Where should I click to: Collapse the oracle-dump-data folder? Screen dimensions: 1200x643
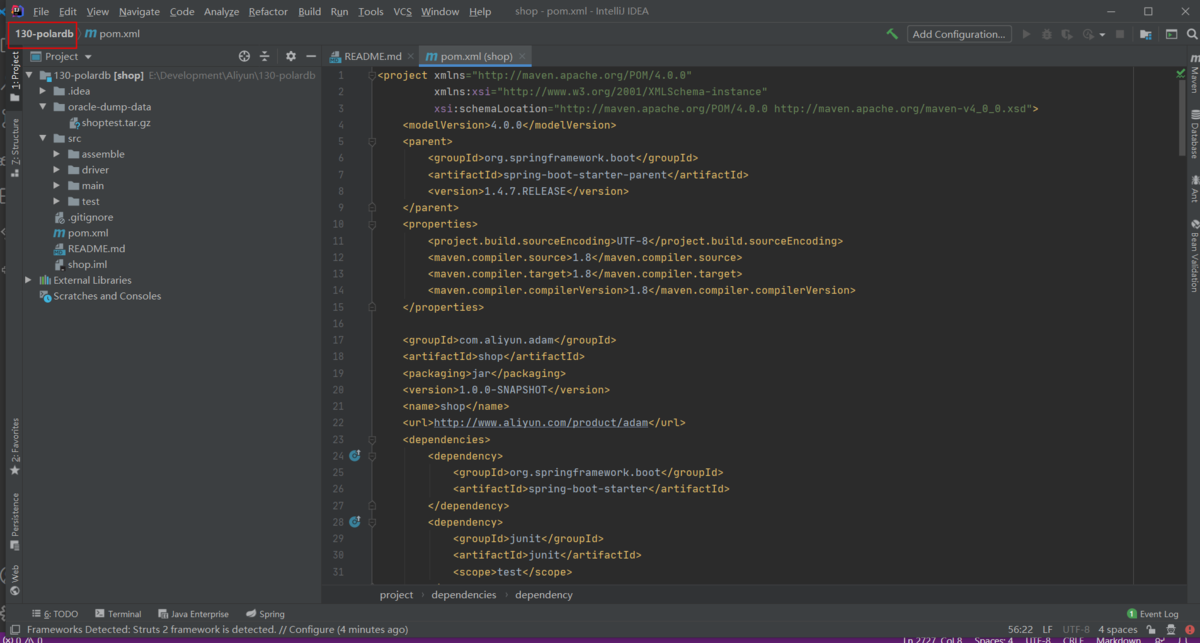click(43, 107)
